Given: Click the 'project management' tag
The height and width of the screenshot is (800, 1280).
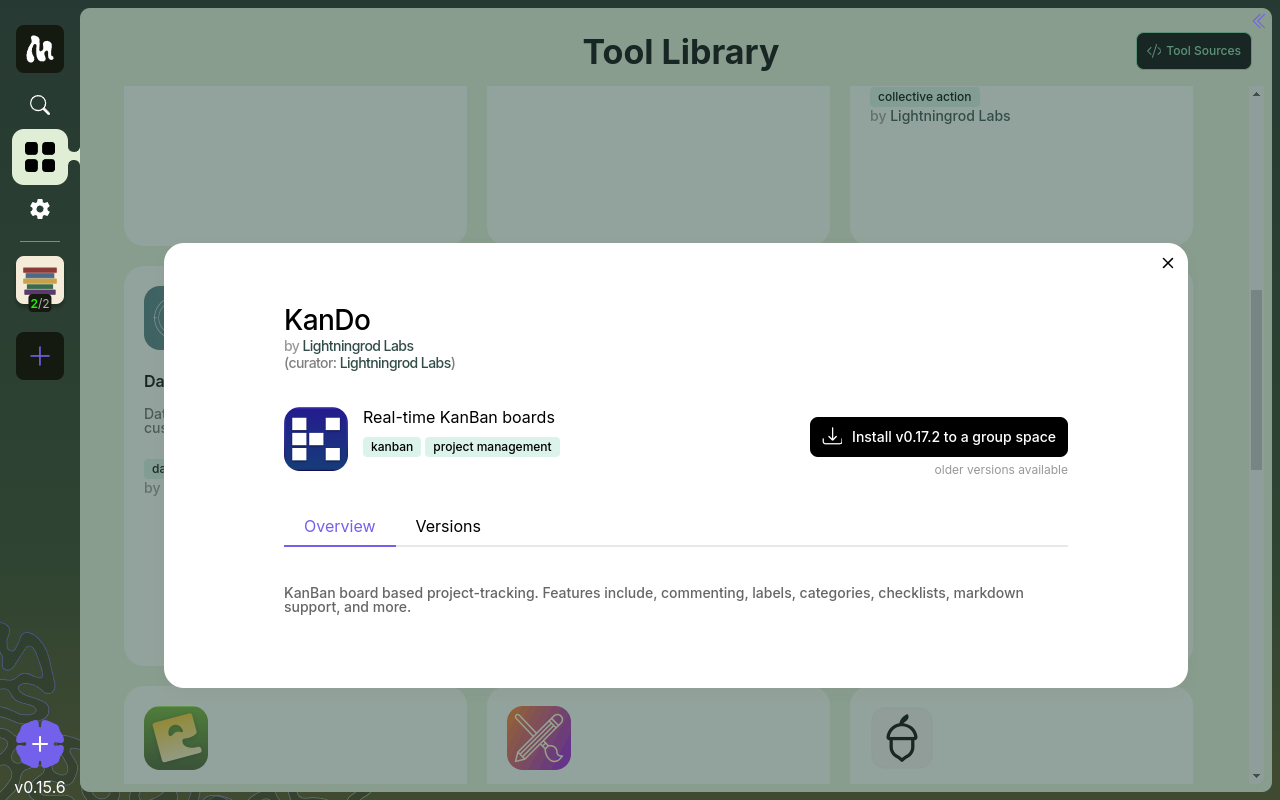Looking at the screenshot, I should coord(492,447).
